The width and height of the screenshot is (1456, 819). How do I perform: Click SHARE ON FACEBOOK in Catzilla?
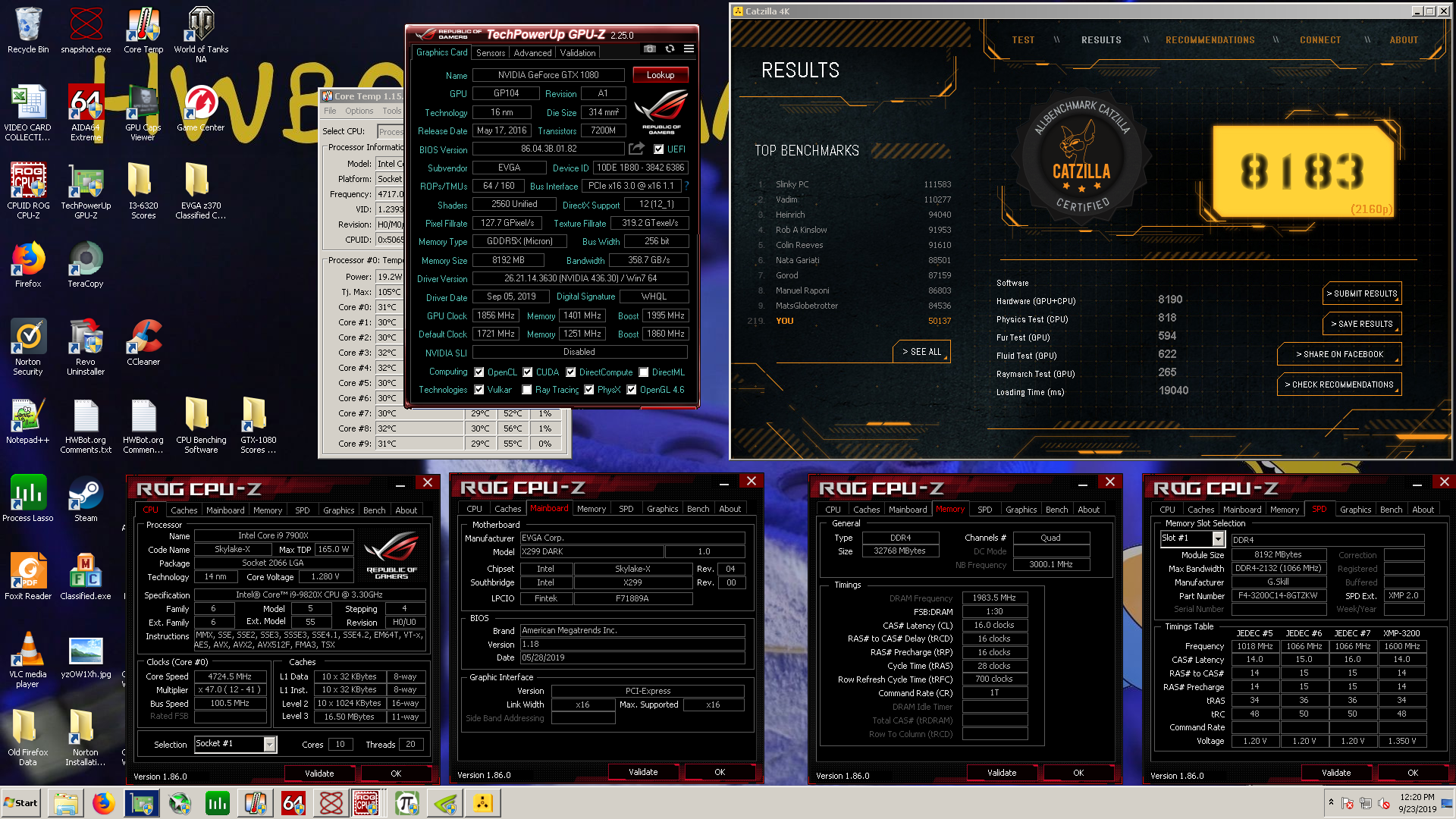pos(1339,354)
